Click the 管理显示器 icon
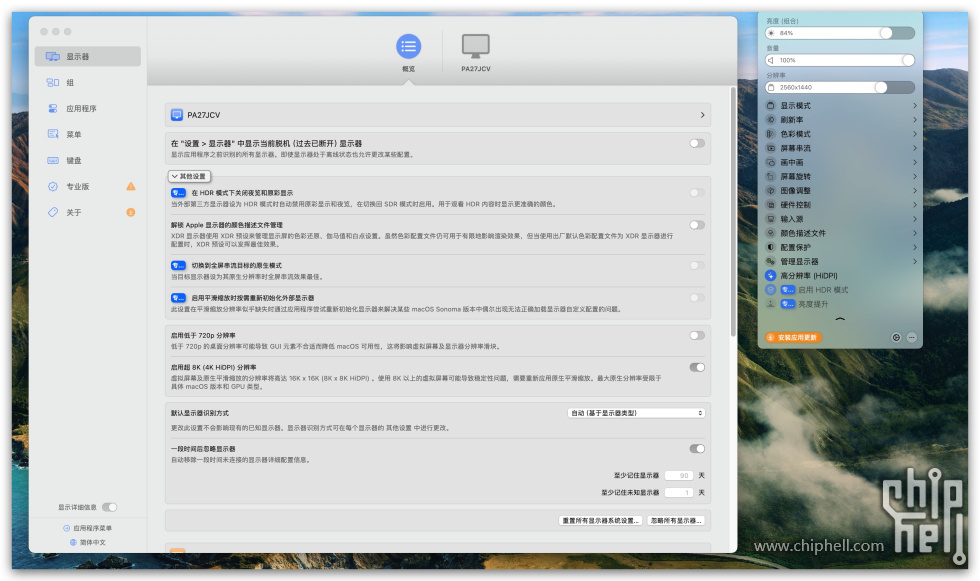The width and height of the screenshot is (980, 581). tap(771, 261)
